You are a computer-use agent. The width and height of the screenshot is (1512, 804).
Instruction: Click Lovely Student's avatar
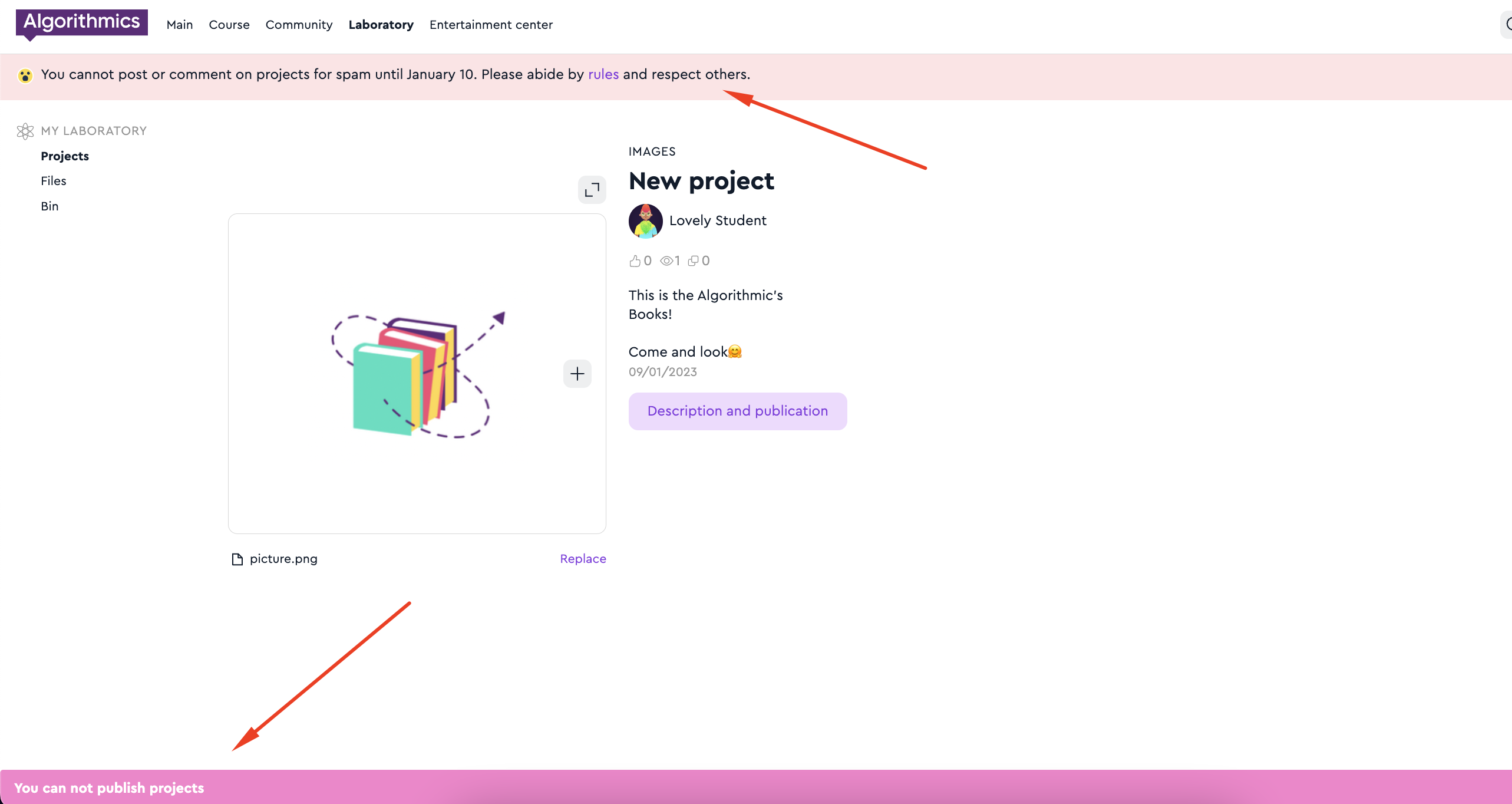pos(645,221)
